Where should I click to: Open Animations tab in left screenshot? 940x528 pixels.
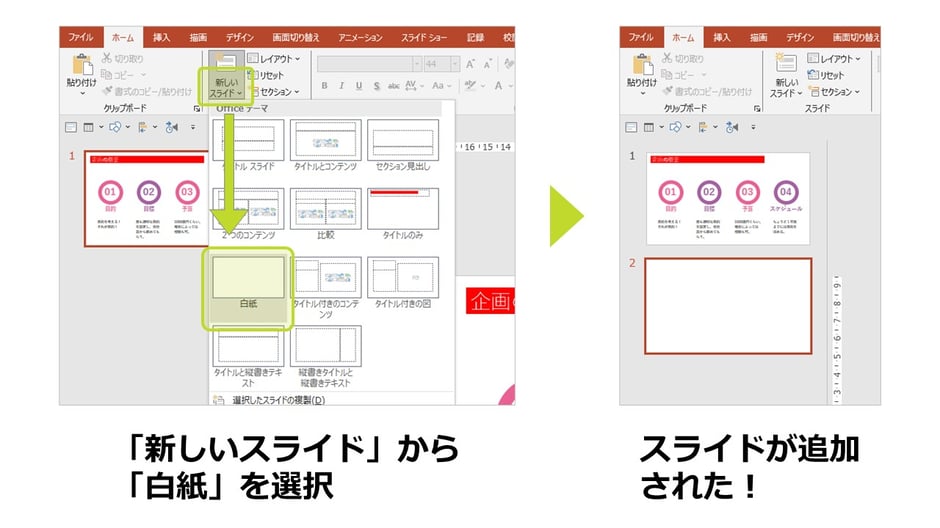(x=360, y=37)
